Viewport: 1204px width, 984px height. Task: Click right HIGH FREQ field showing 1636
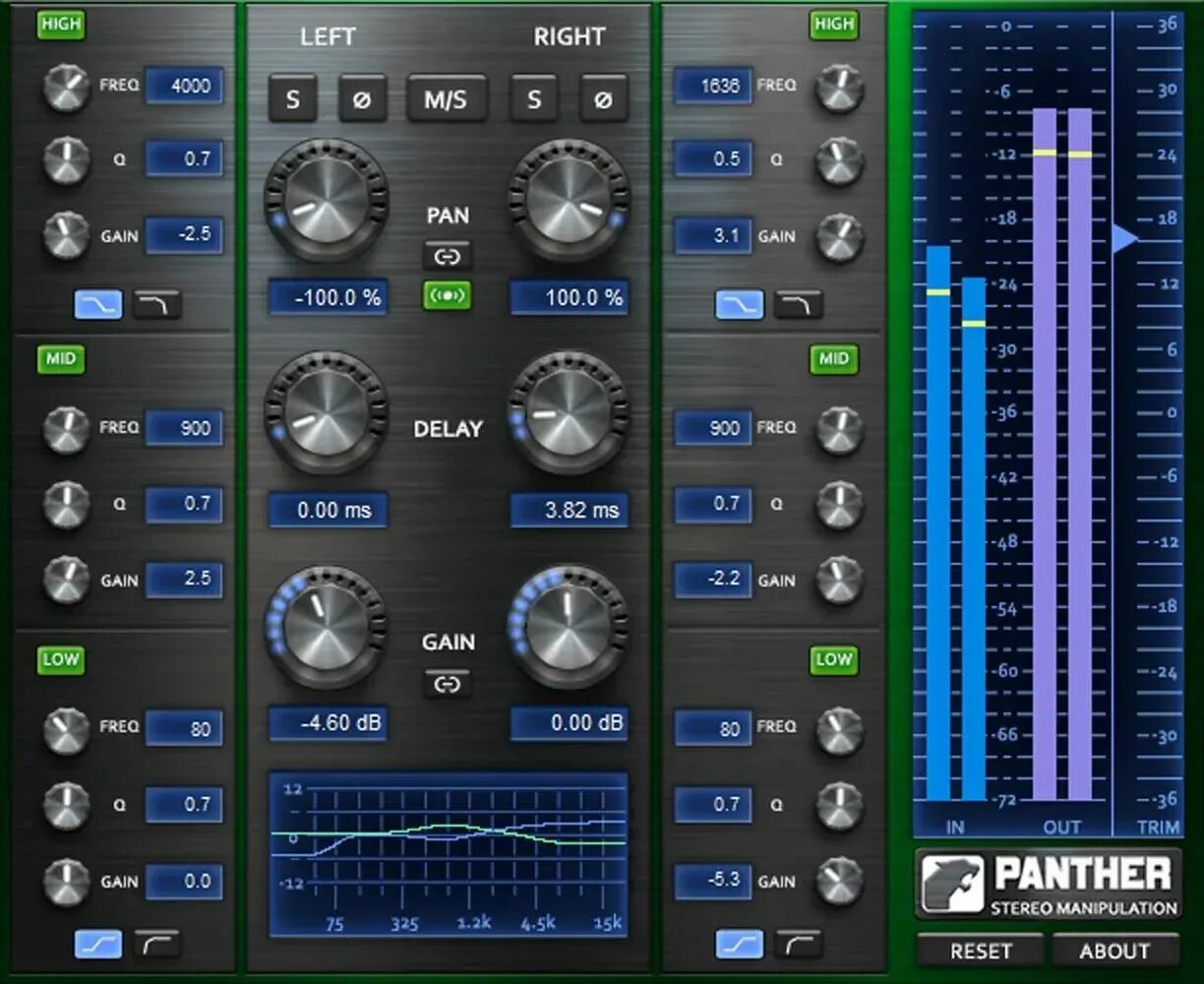[713, 86]
